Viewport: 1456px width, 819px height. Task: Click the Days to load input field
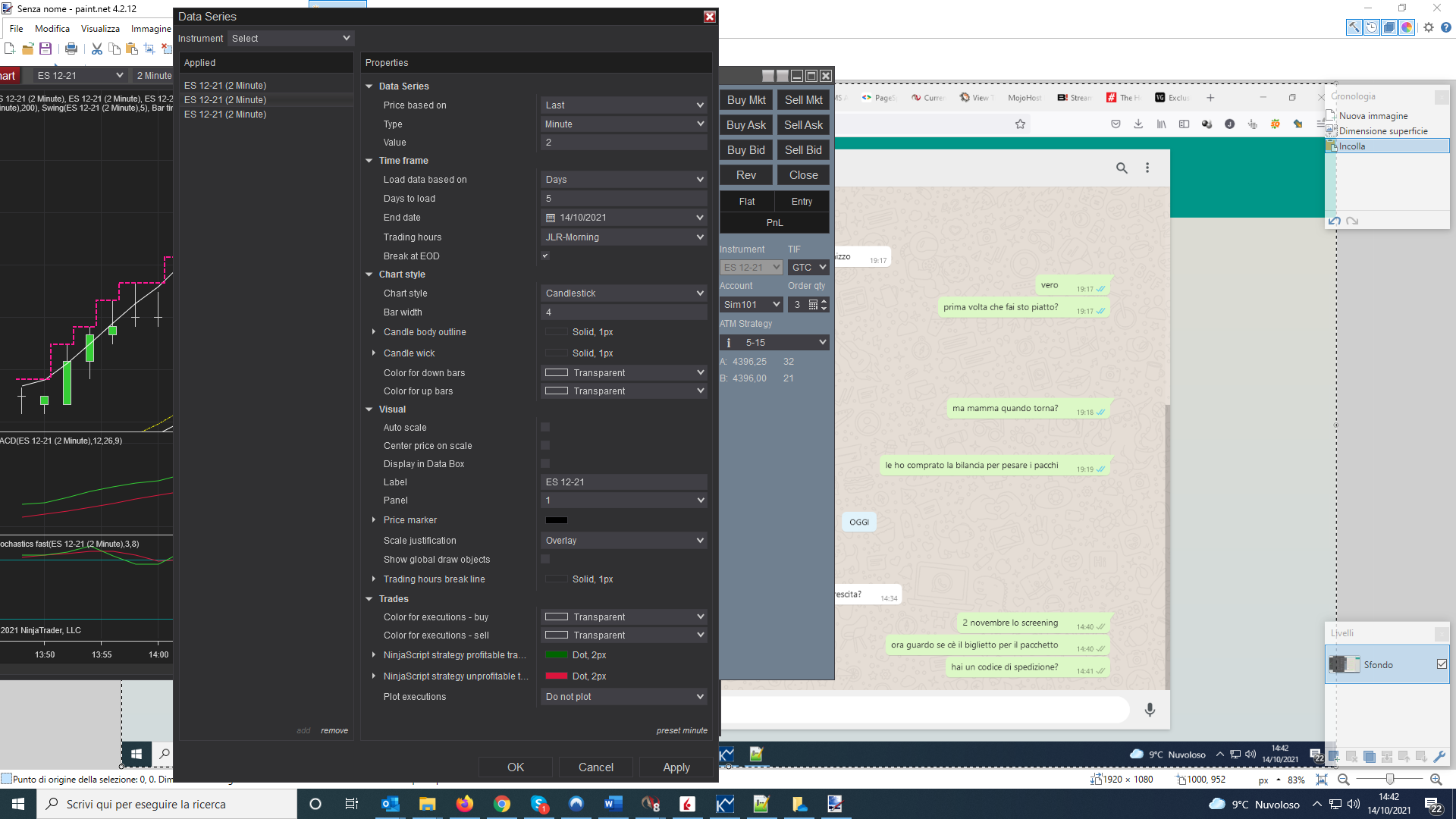click(624, 199)
